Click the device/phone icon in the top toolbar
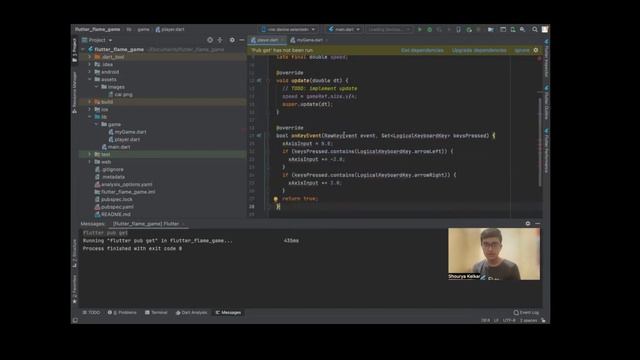The image size is (640, 360). coord(458,29)
